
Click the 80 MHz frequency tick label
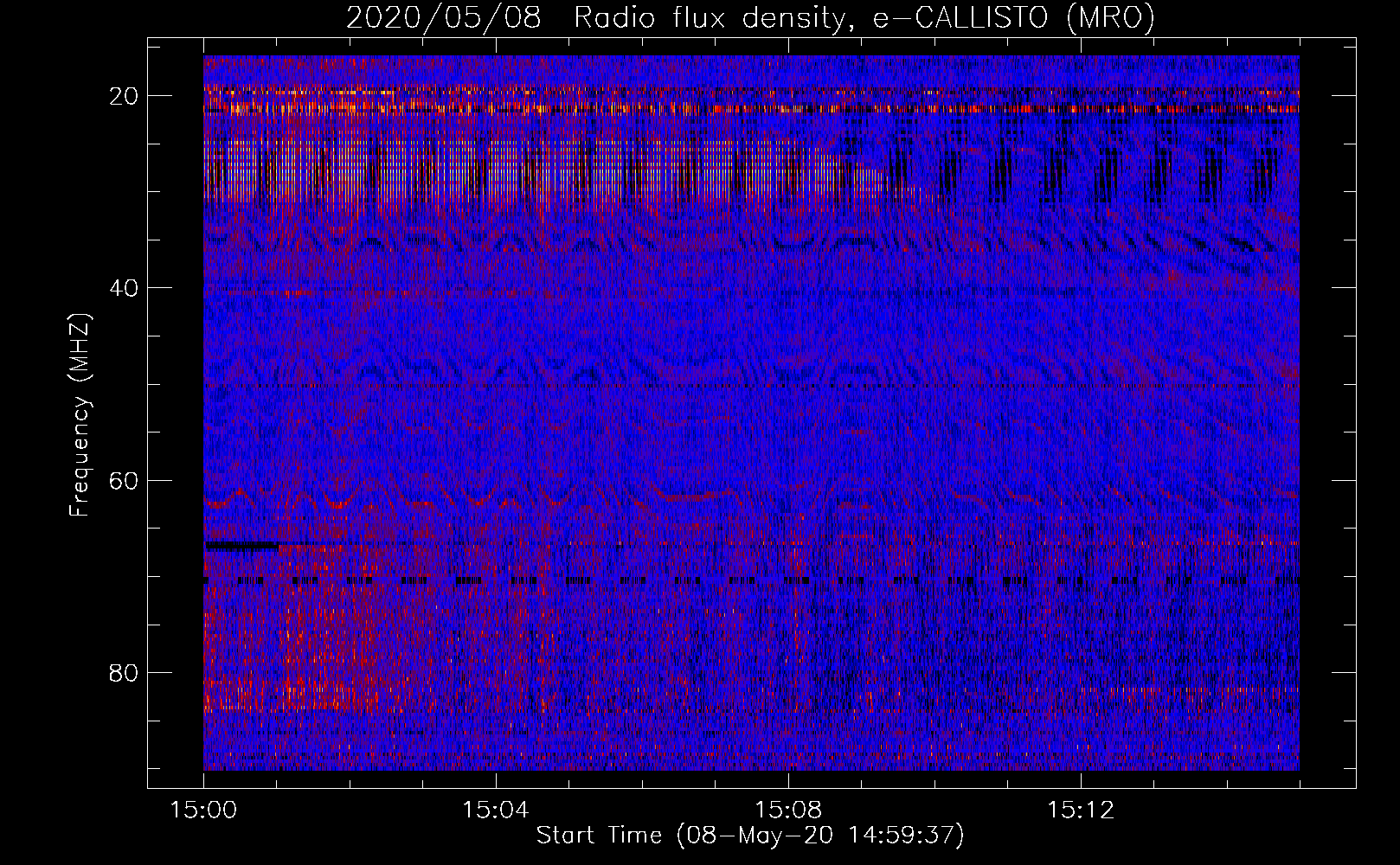point(125,672)
